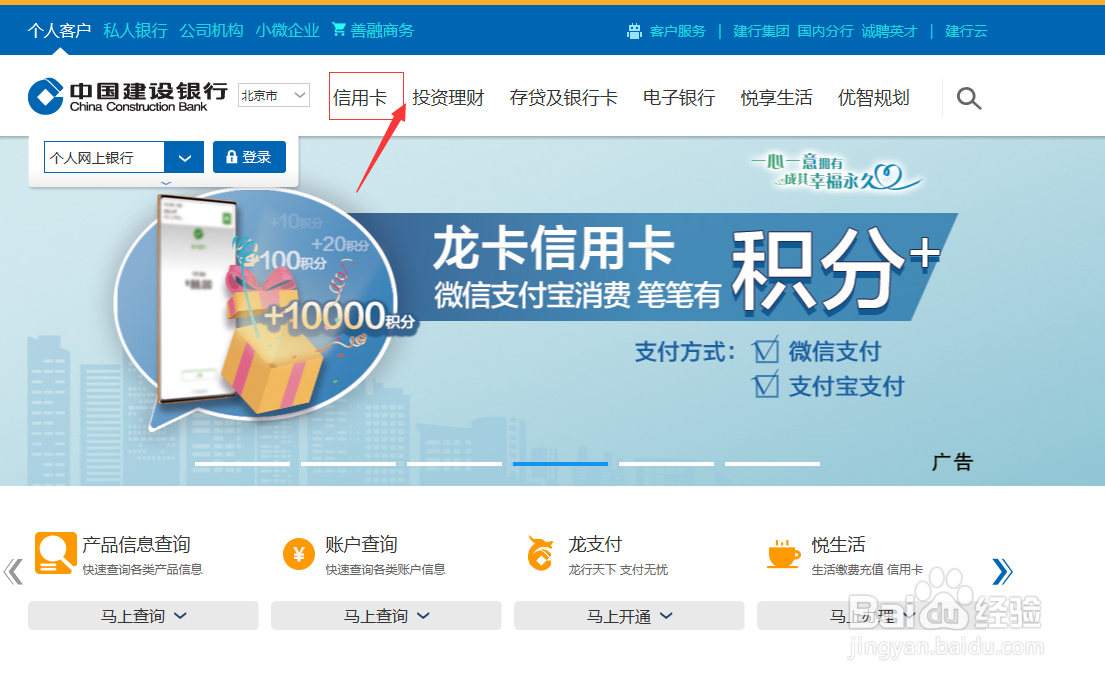Select the sixth banner slide indicator
The width and height of the screenshot is (1105, 685).
coord(772,464)
